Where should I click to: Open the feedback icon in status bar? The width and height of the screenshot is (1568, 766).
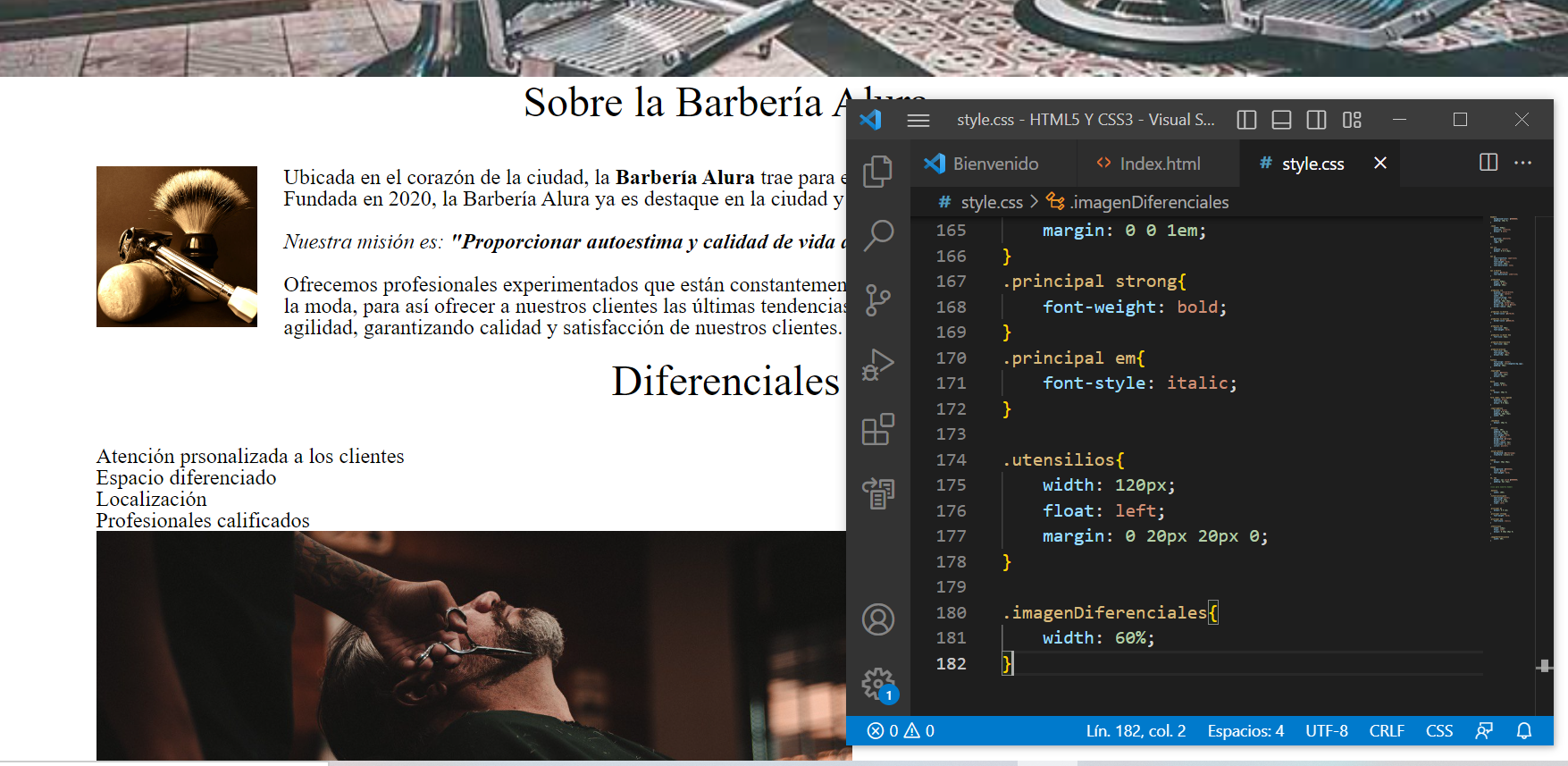(x=1484, y=731)
